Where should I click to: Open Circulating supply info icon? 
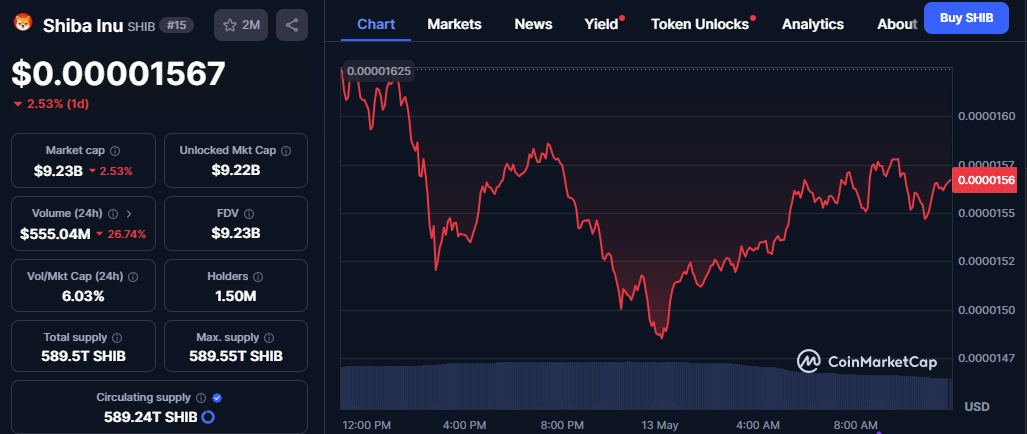[x=201, y=397]
